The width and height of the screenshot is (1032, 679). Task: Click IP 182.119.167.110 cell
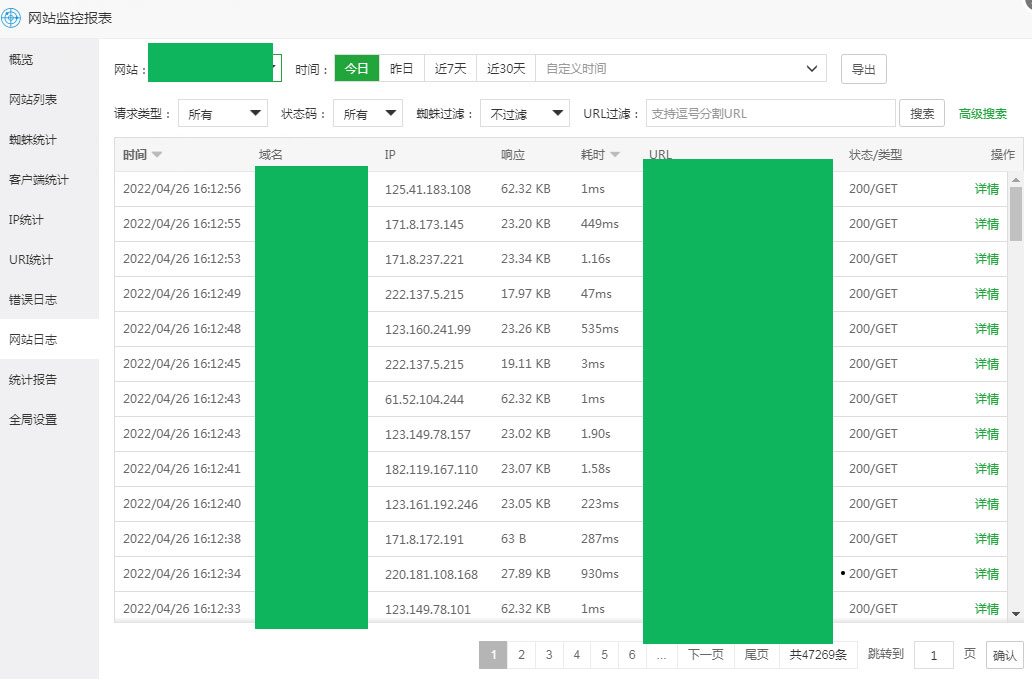431,469
